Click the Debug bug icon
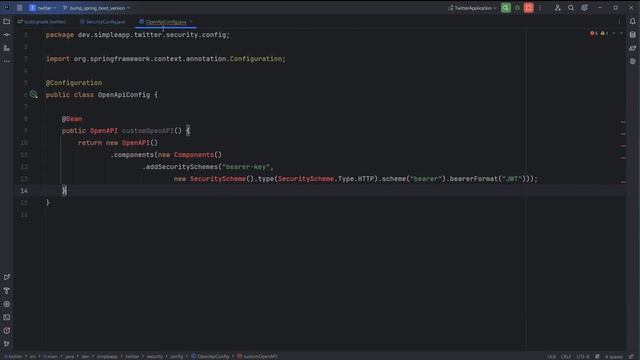This screenshot has width=640, height=360. [x=517, y=8]
